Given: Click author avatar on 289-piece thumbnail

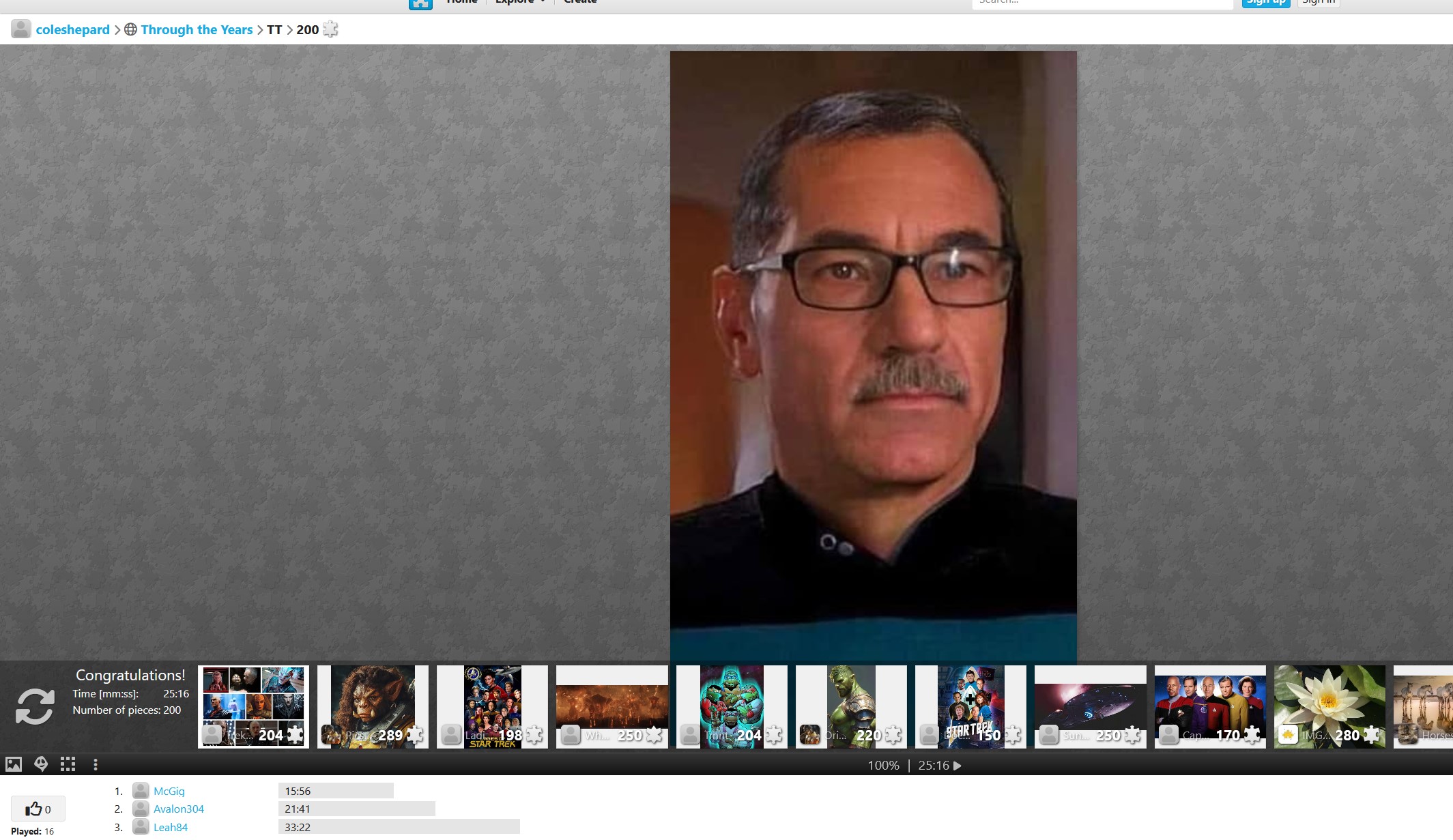Looking at the screenshot, I should tap(332, 734).
